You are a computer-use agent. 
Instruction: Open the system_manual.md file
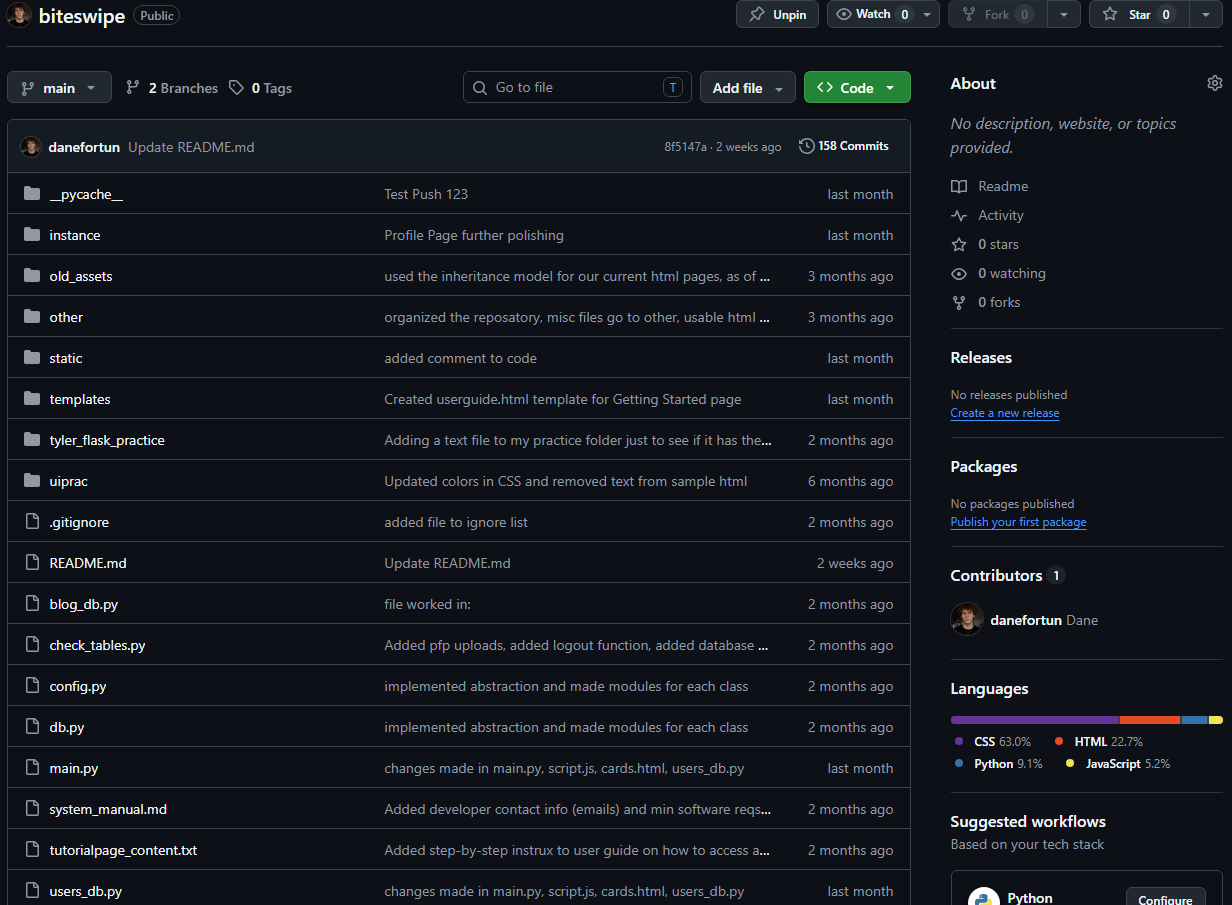(108, 809)
